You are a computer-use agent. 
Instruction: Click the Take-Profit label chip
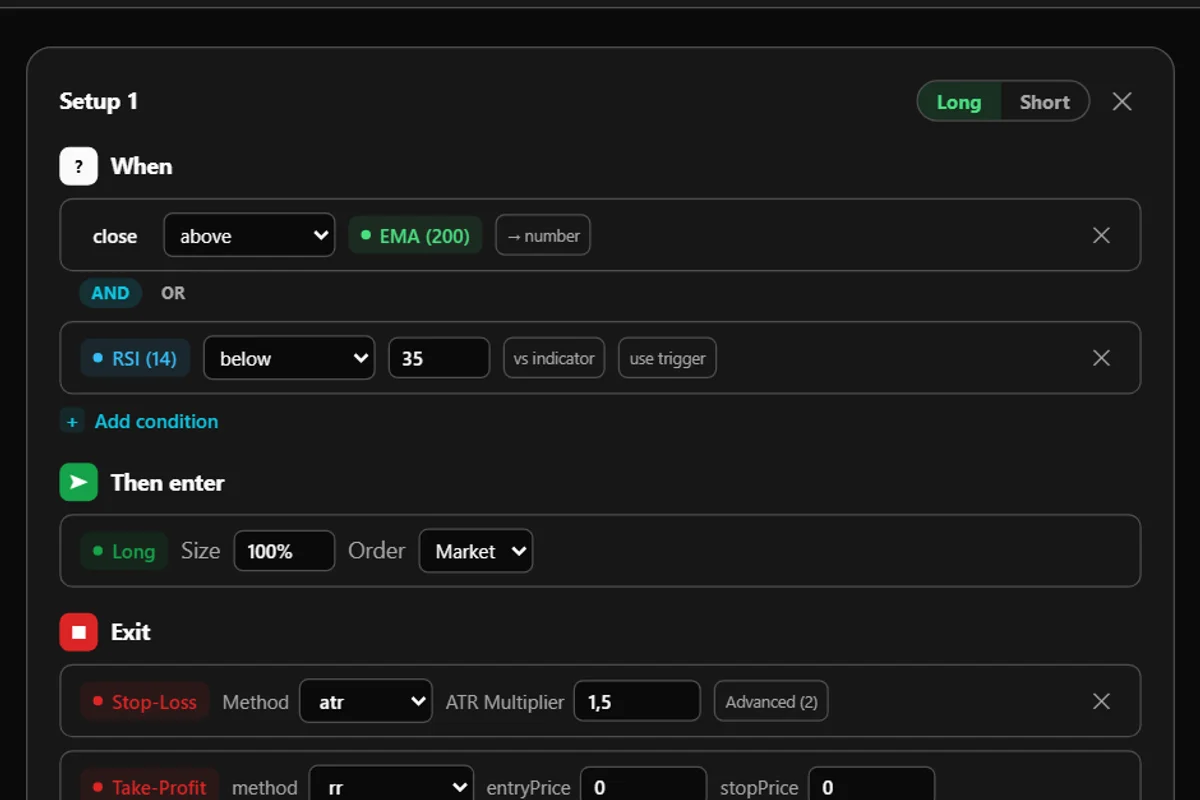pos(150,787)
